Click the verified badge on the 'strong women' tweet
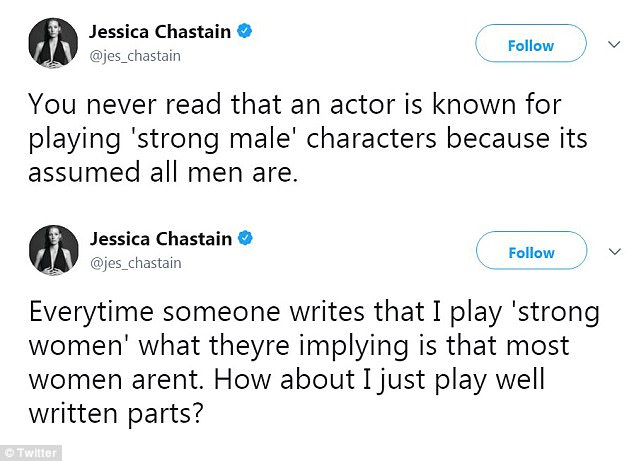This screenshot has height=461, width=634. 245,238
